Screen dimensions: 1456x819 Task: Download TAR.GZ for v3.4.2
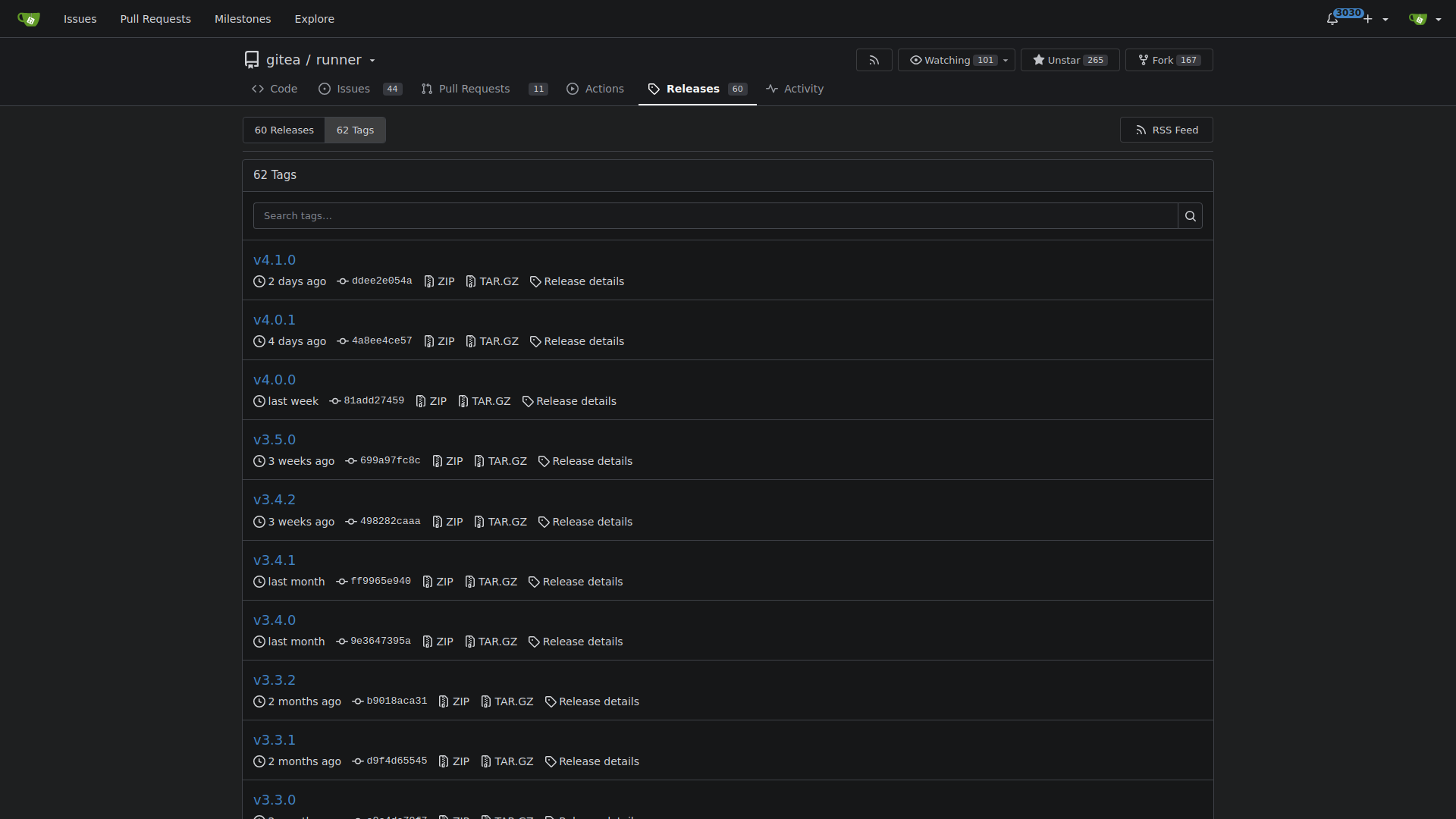[x=500, y=522]
